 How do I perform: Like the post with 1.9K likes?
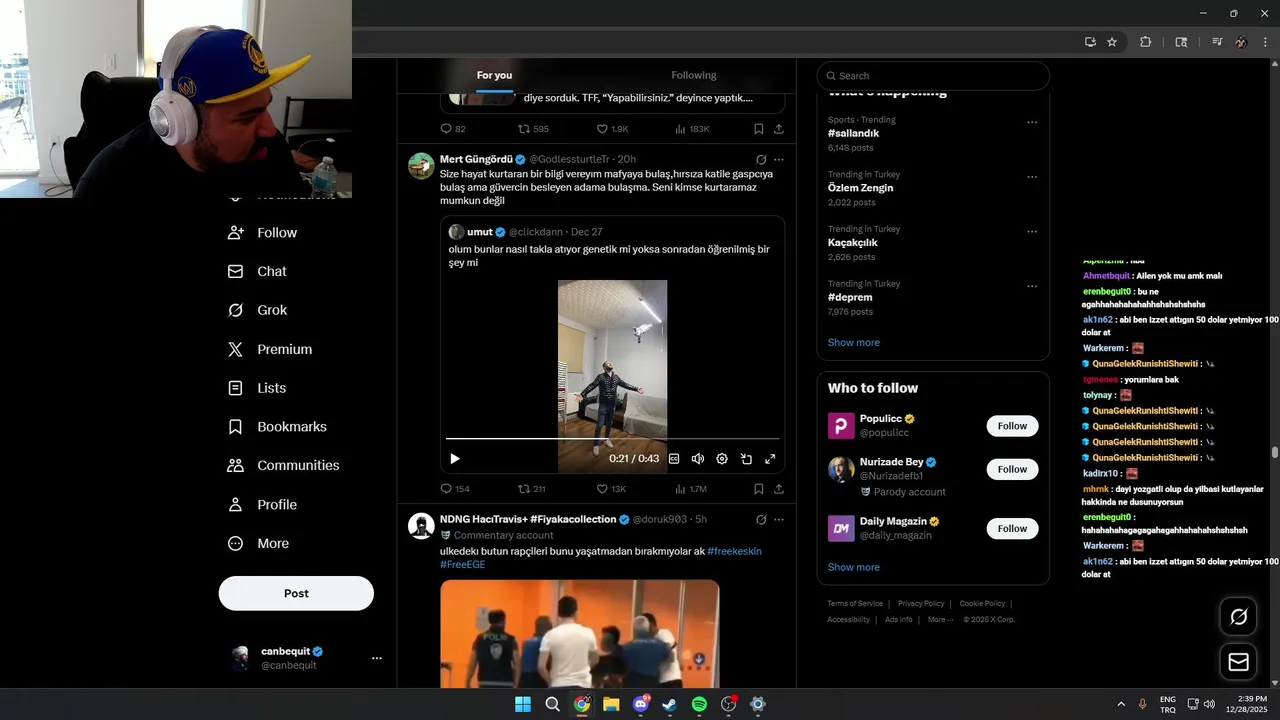pyautogui.click(x=612, y=129)
